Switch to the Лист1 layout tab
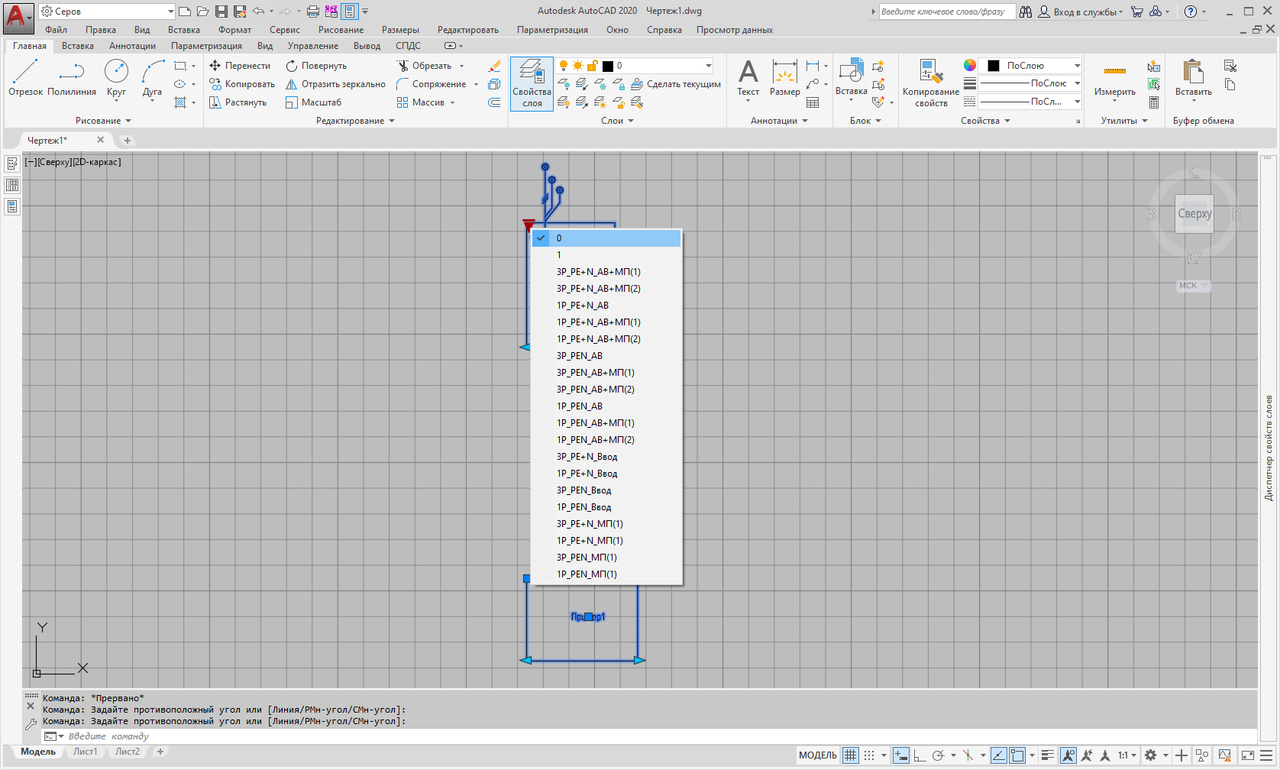Screen dimensions: 1280x770 tap(85, 751)
